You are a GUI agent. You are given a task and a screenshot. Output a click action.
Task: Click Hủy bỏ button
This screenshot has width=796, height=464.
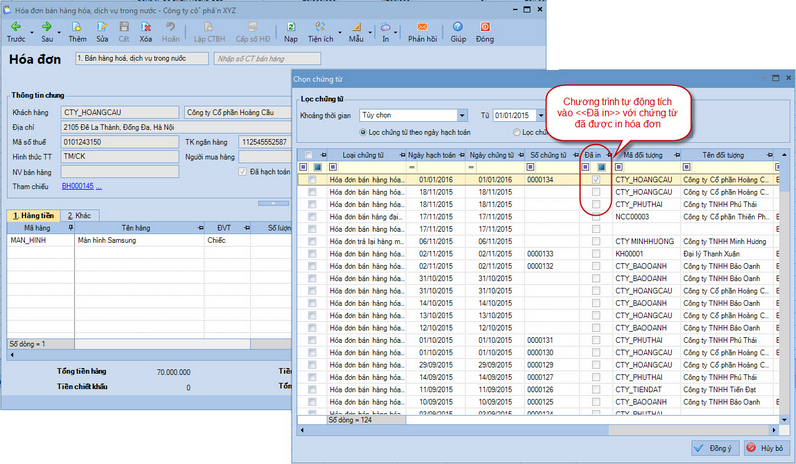click(x=765, y=448)
